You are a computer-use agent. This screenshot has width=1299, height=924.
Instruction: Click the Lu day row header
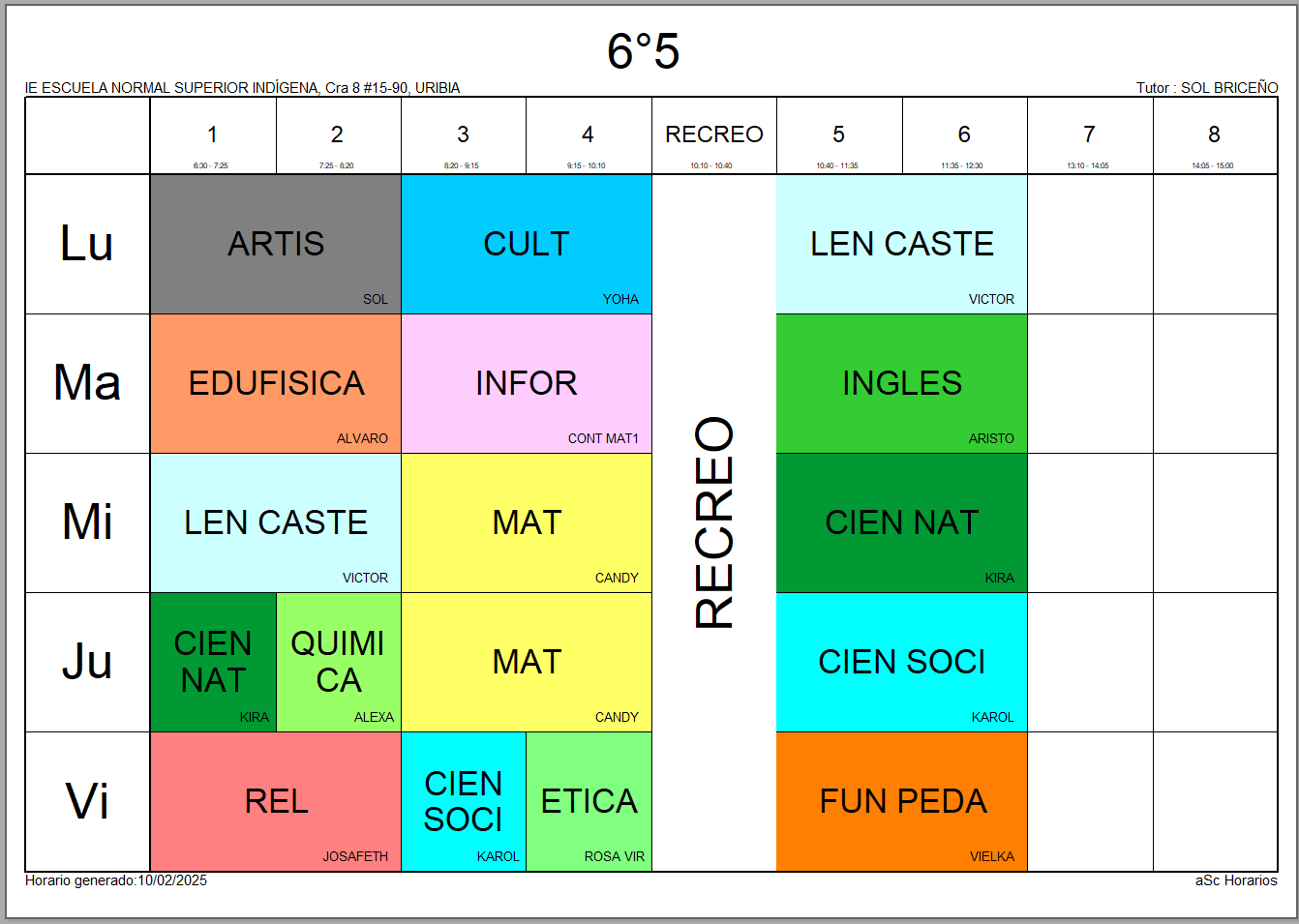(87, 244)
